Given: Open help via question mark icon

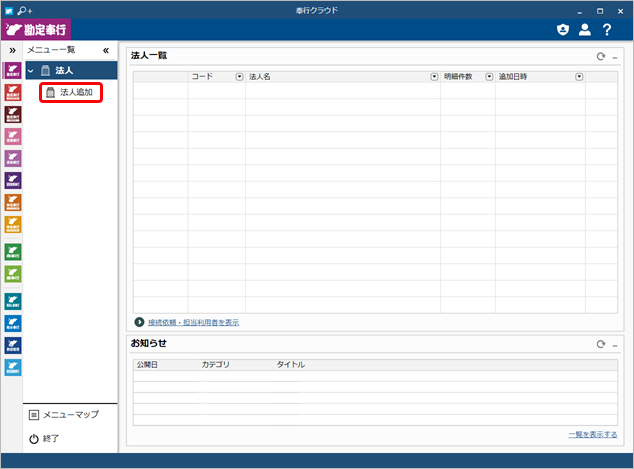Looking at the screenshot, I should [x=607, y=30].
